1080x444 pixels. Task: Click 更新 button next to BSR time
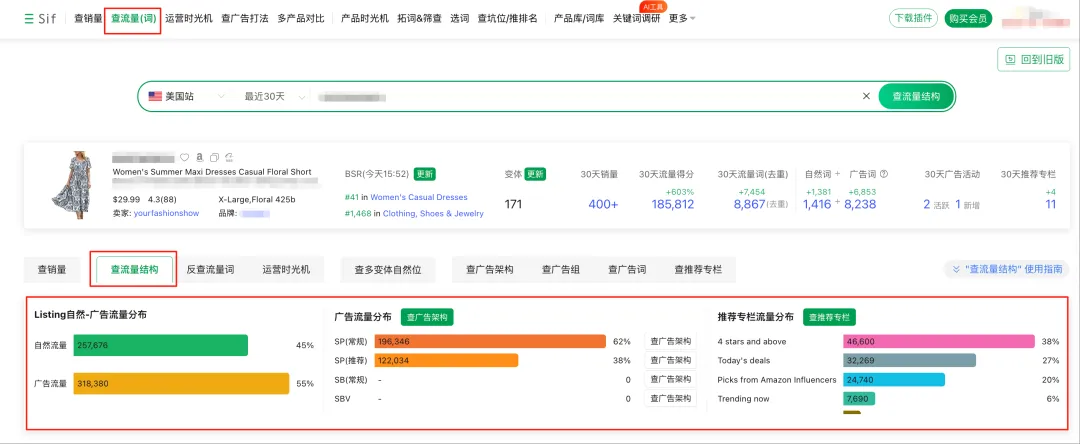425,174
